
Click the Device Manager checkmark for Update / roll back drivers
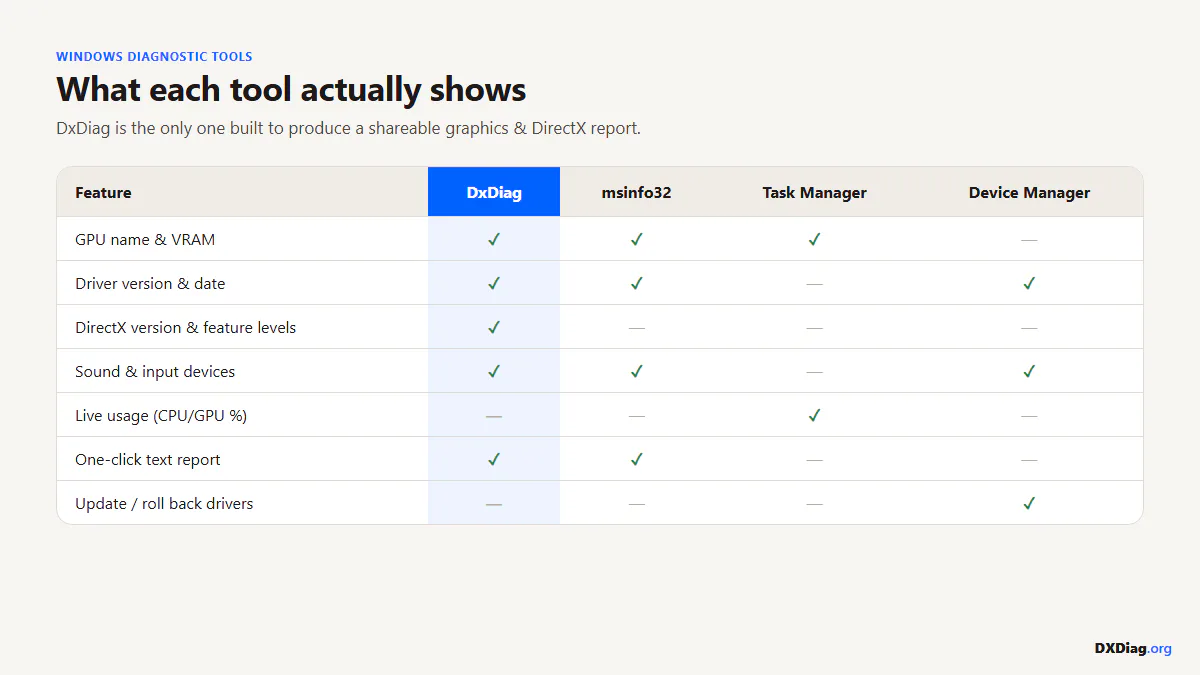pos(1029,503)
